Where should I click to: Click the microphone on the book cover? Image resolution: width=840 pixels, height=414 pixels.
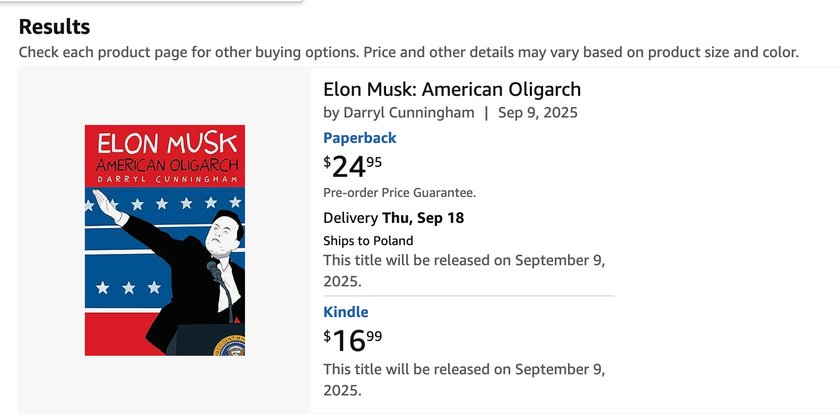pos(214,270)
